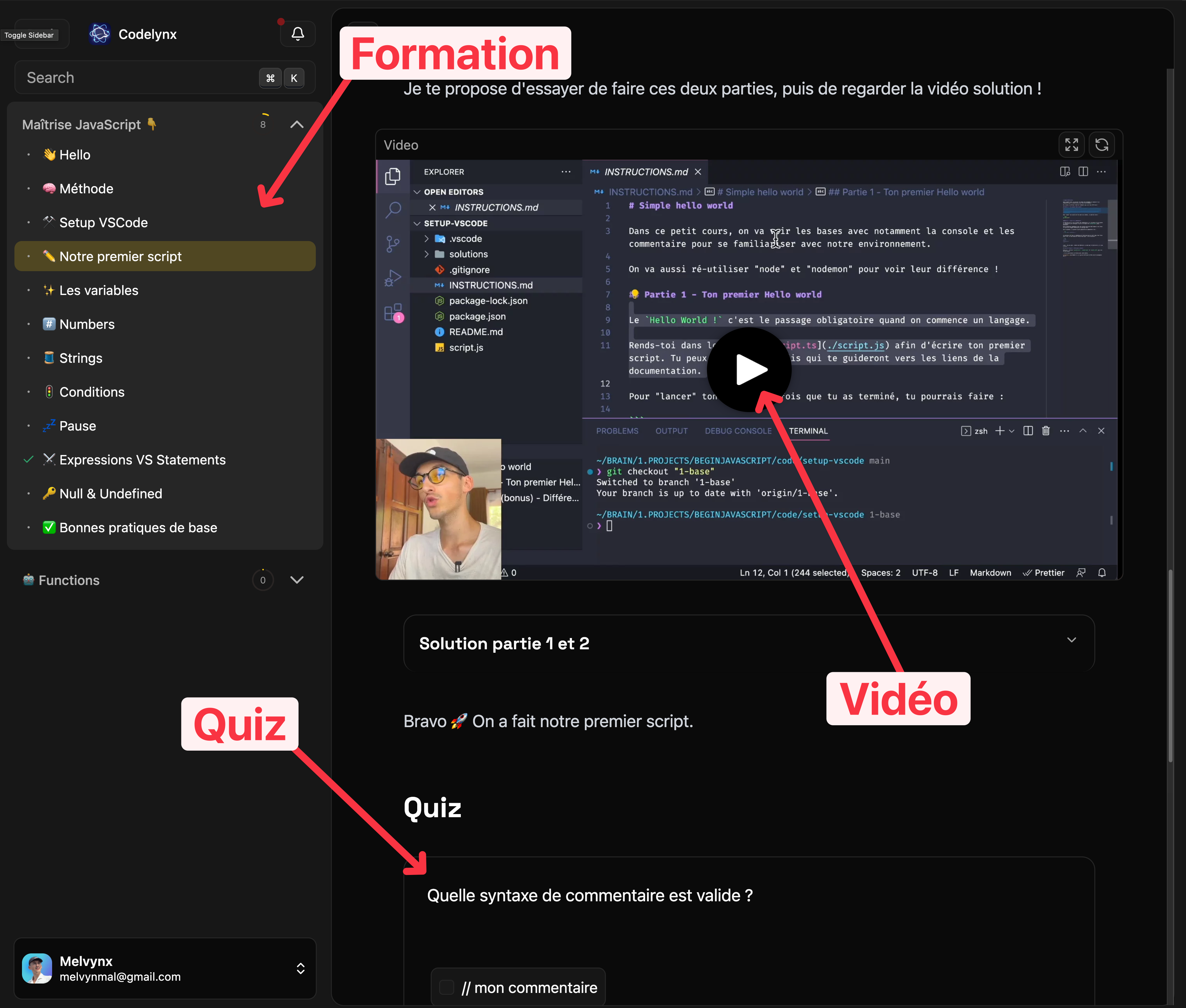
Task: Open Expressions VS Statements lesson
Action: click(x=164, y=459)
